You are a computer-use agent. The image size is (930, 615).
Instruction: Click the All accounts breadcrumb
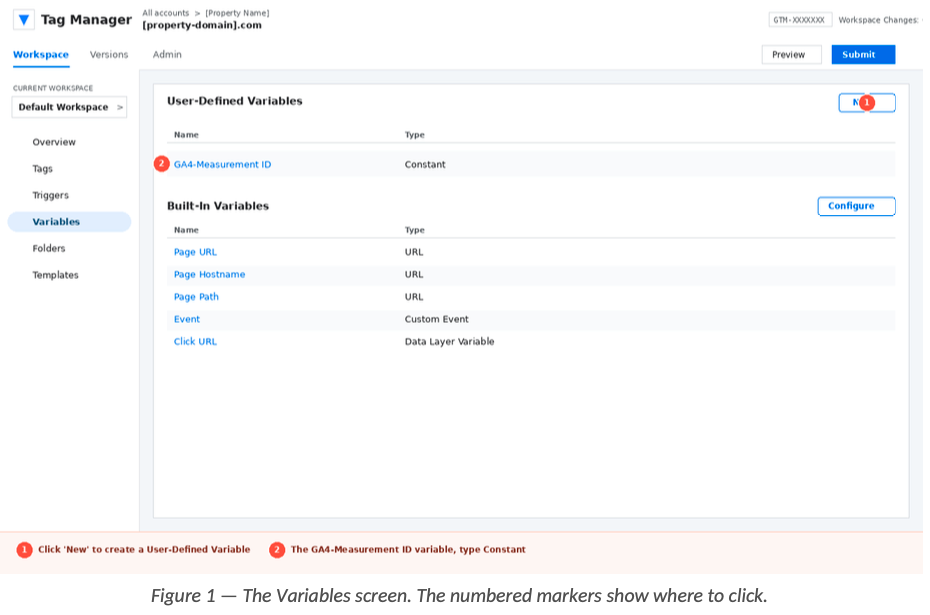pyautogui.click(x=165, y=13)
